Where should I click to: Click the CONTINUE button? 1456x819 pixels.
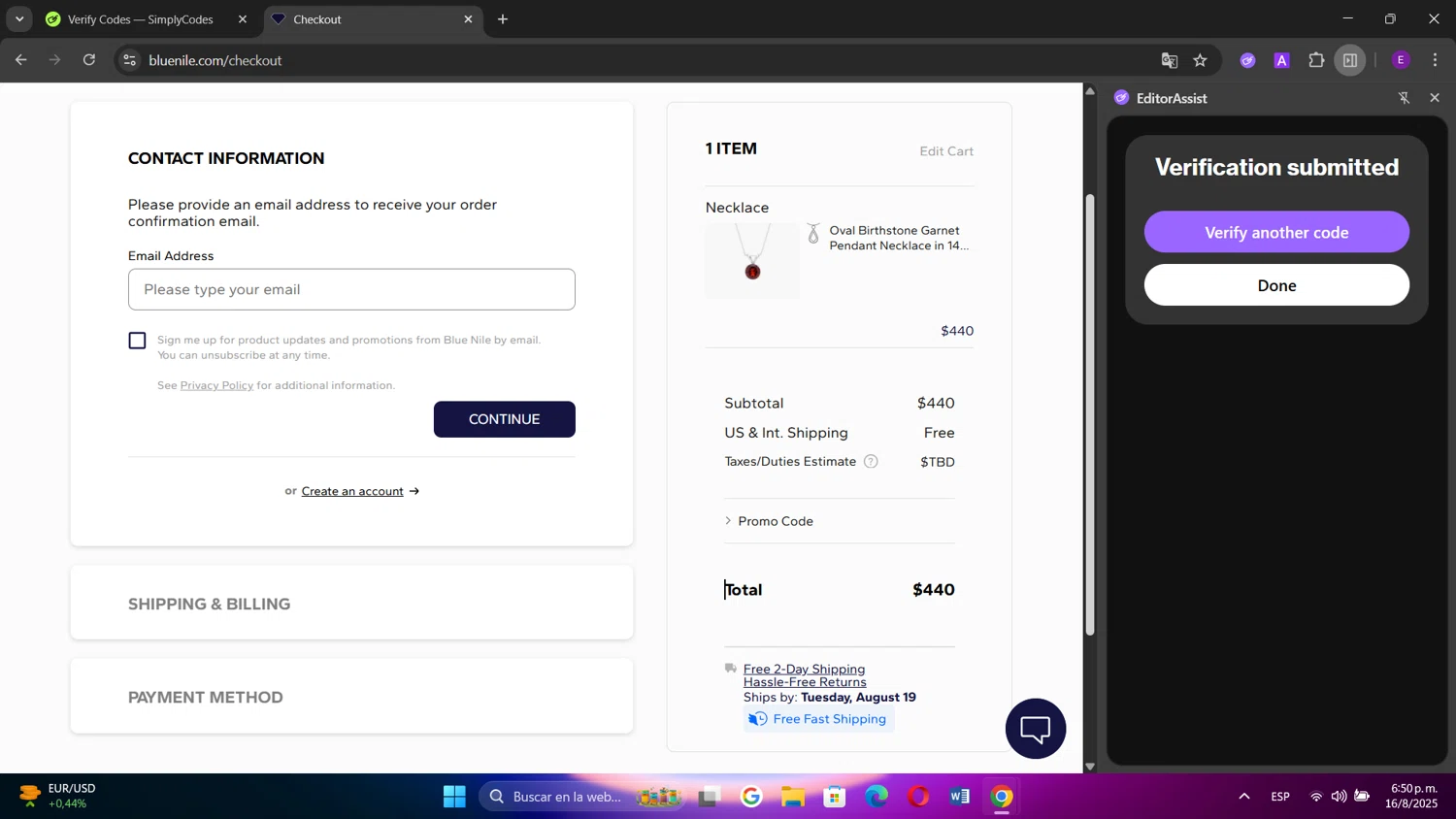[x=505, y=419]
